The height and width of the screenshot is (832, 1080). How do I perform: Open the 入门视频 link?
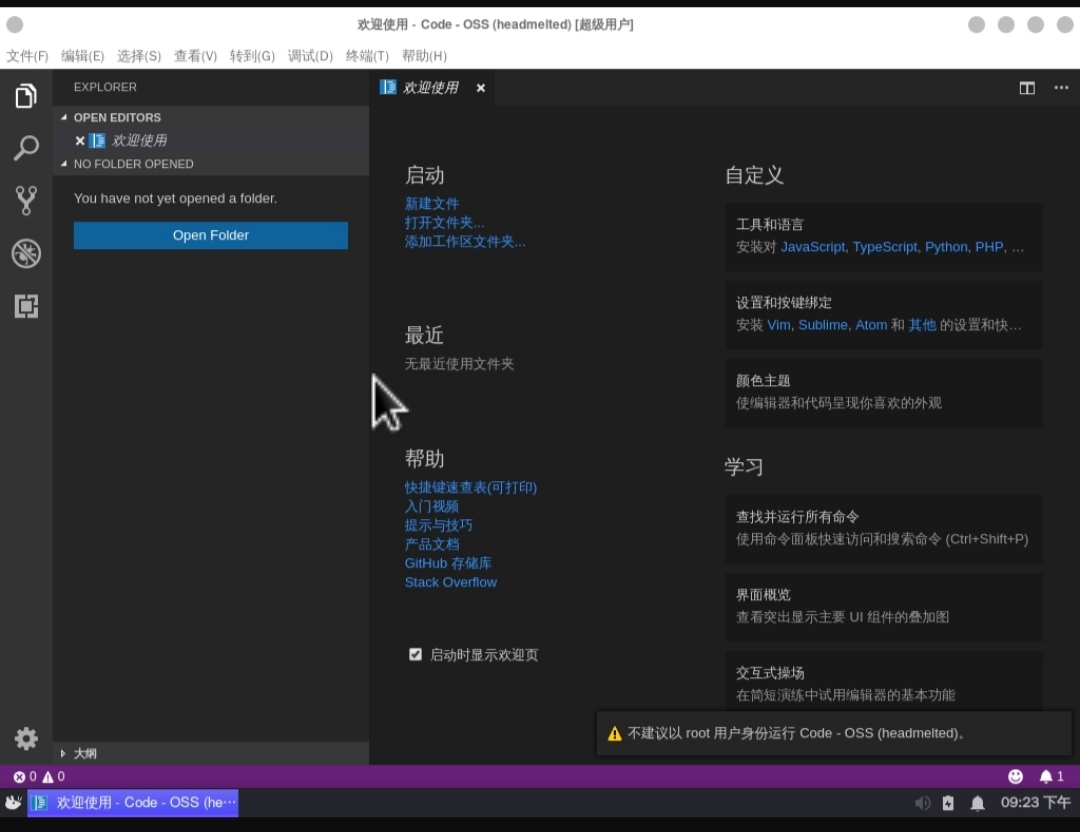pyautogui.click(x=432, y=506)
